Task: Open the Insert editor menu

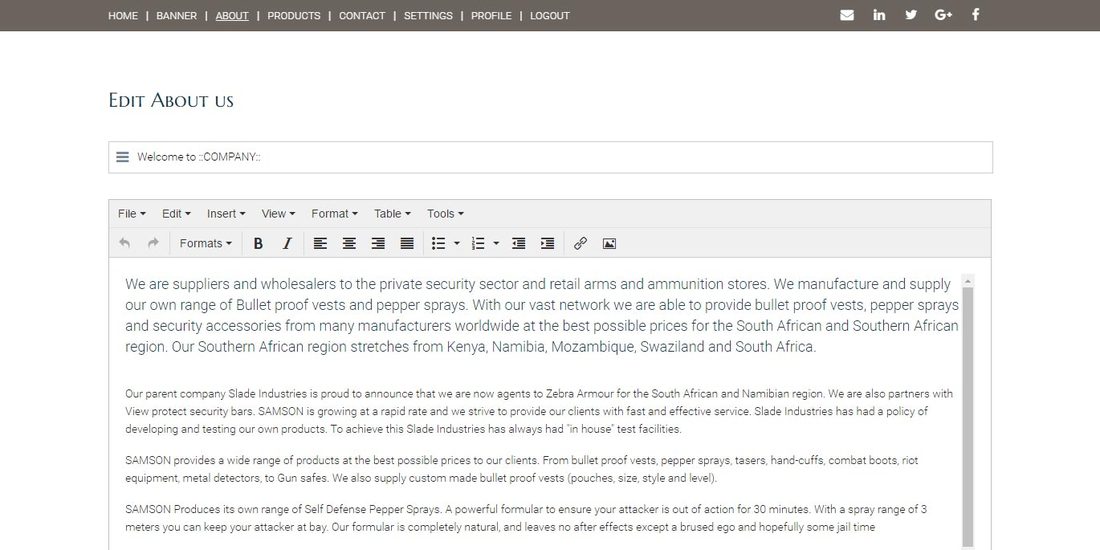Action: pos(226,214)
